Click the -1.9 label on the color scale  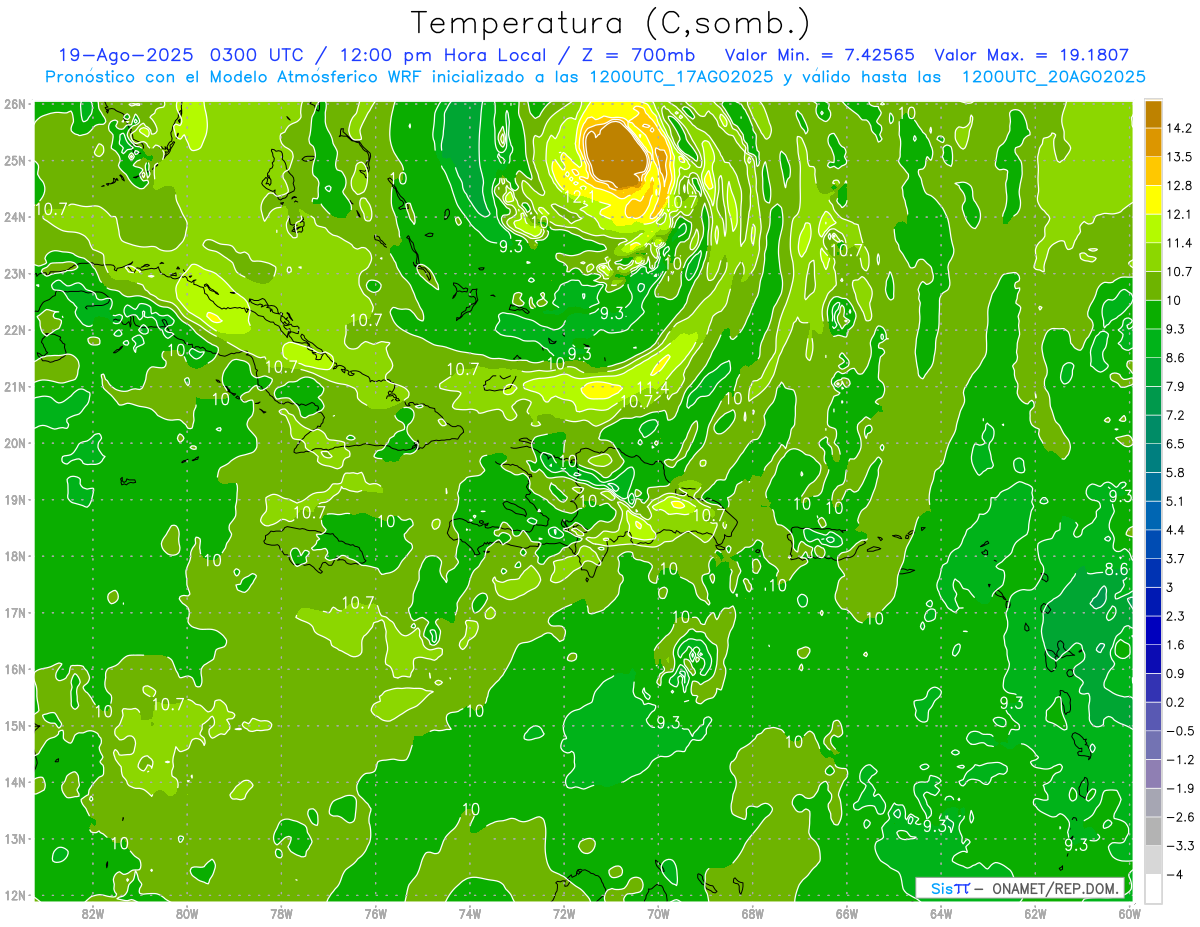pos(1179,788)
